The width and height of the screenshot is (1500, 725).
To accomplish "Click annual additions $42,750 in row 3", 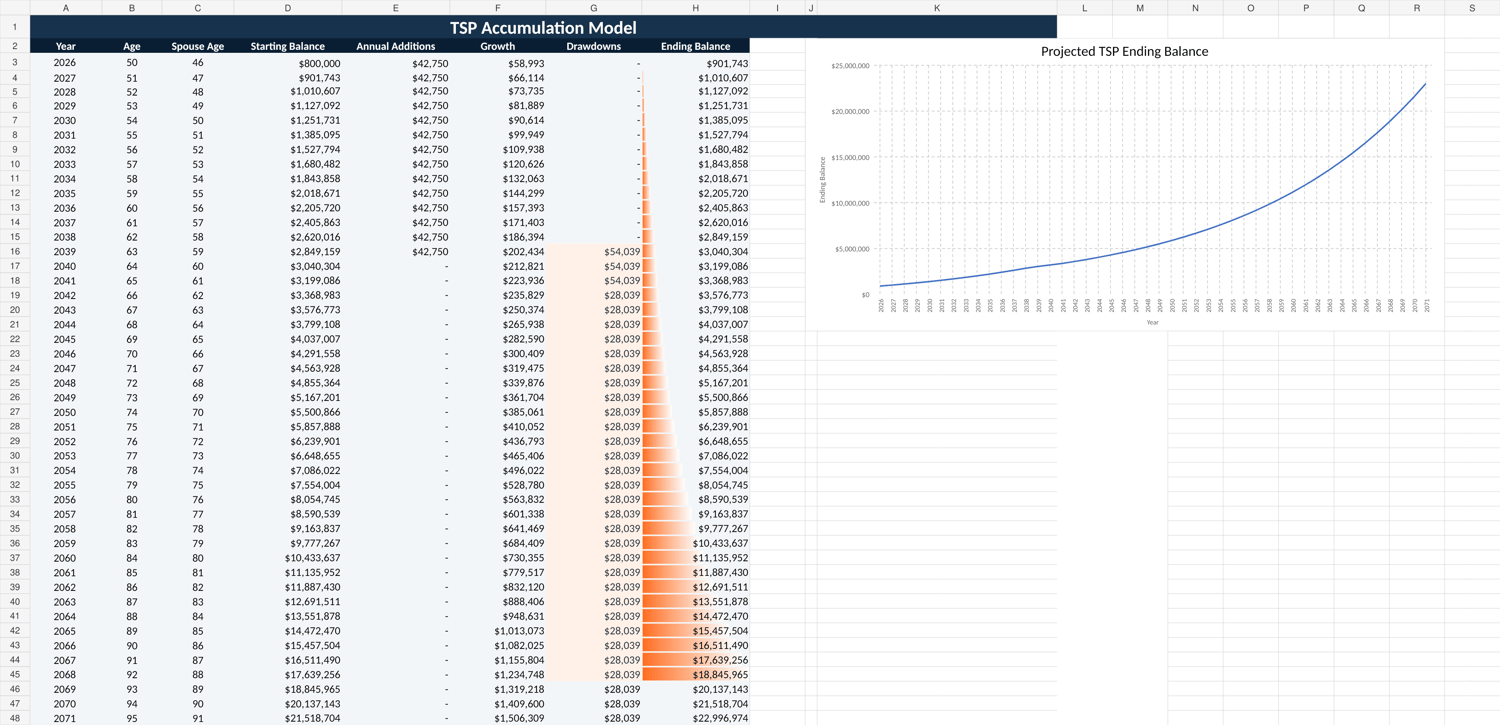I will coord(396,63).
